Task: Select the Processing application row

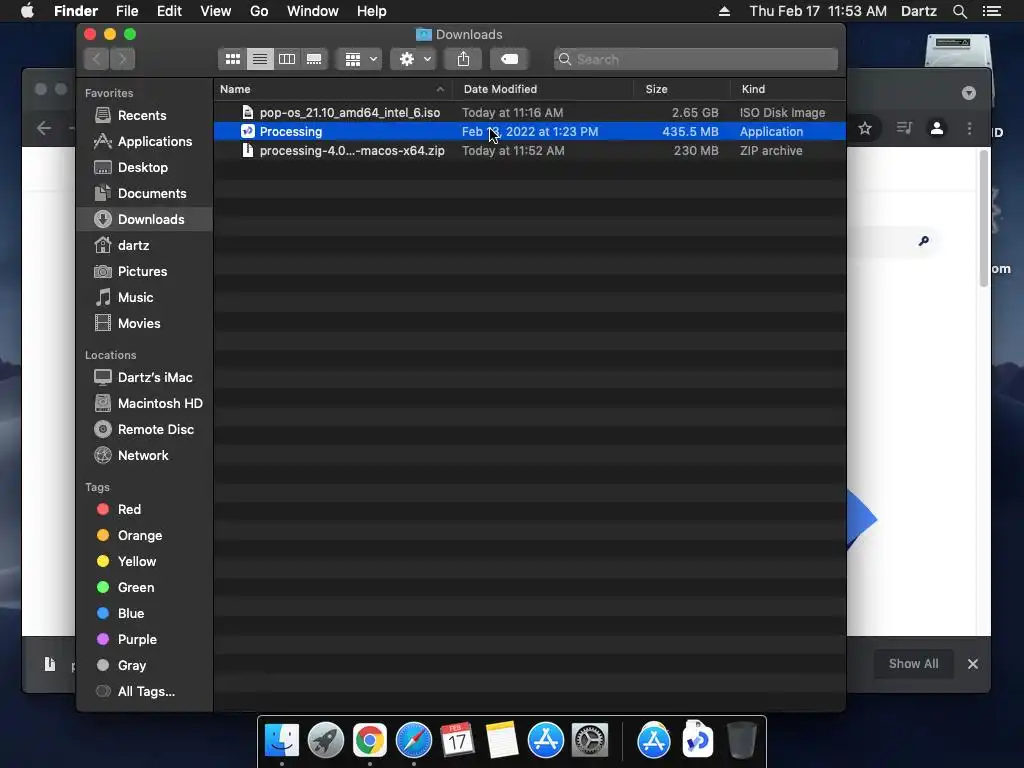Action: 530,132
